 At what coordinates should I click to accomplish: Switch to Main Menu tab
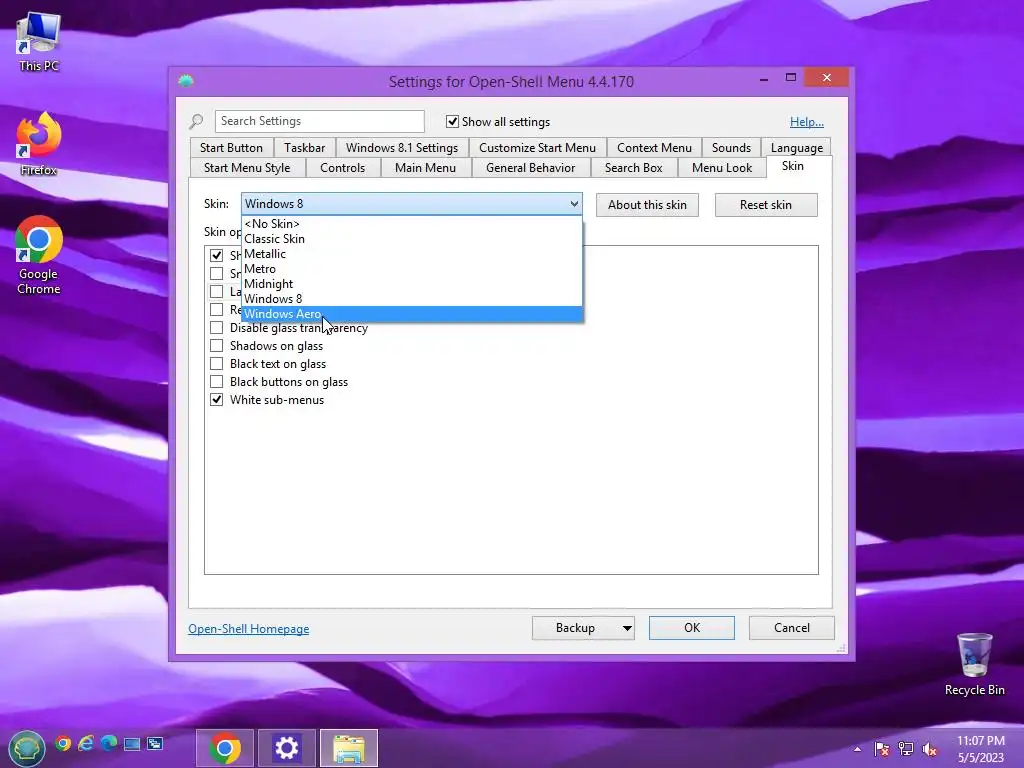pos(425,168)
